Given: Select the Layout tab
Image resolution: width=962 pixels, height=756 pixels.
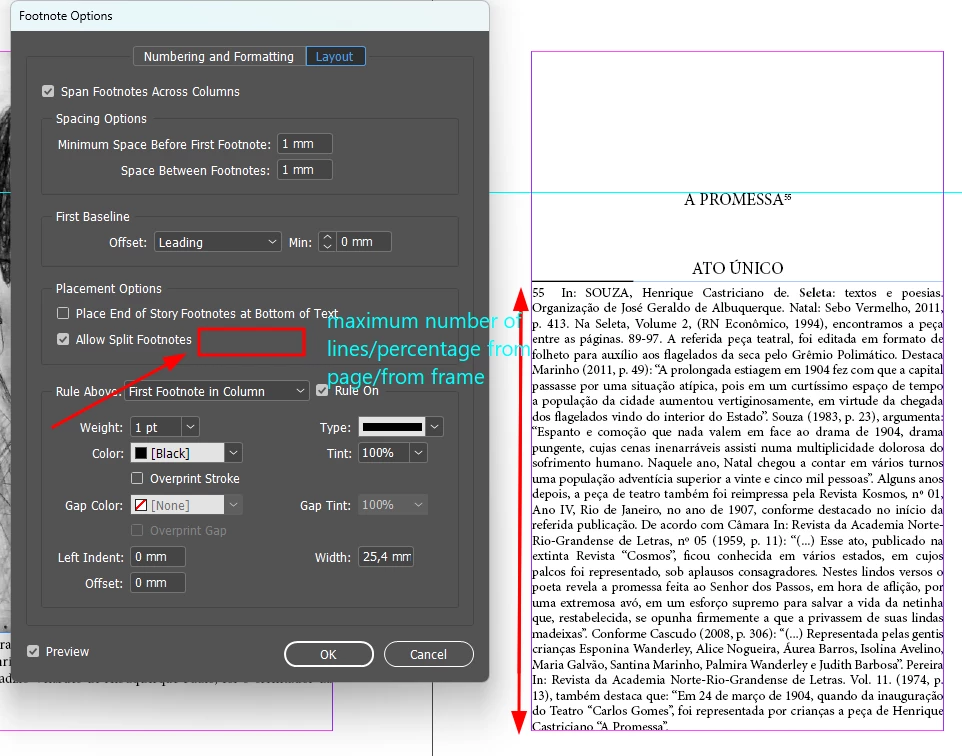Looking at the screenshot, I should (335, 56).
